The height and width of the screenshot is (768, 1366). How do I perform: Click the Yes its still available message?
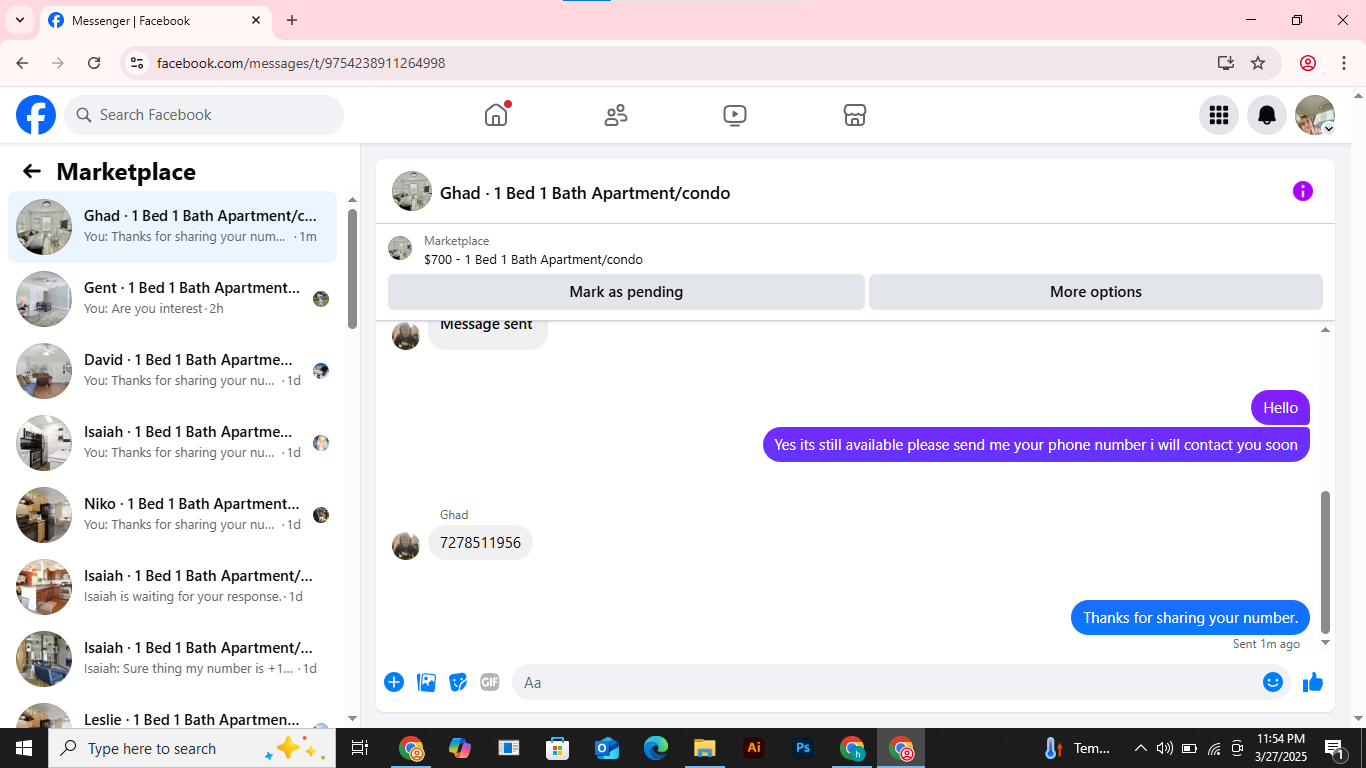click(x=1036, y=445)
